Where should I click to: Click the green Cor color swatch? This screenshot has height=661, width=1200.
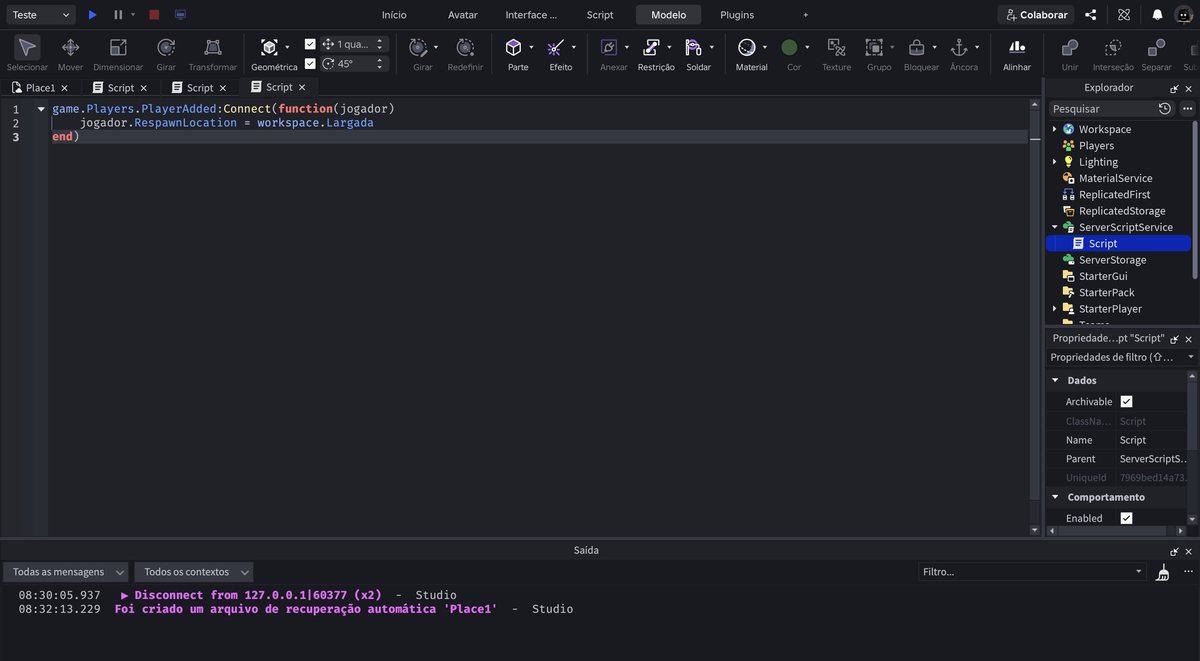pyautogui.click(x=789, y=47)
